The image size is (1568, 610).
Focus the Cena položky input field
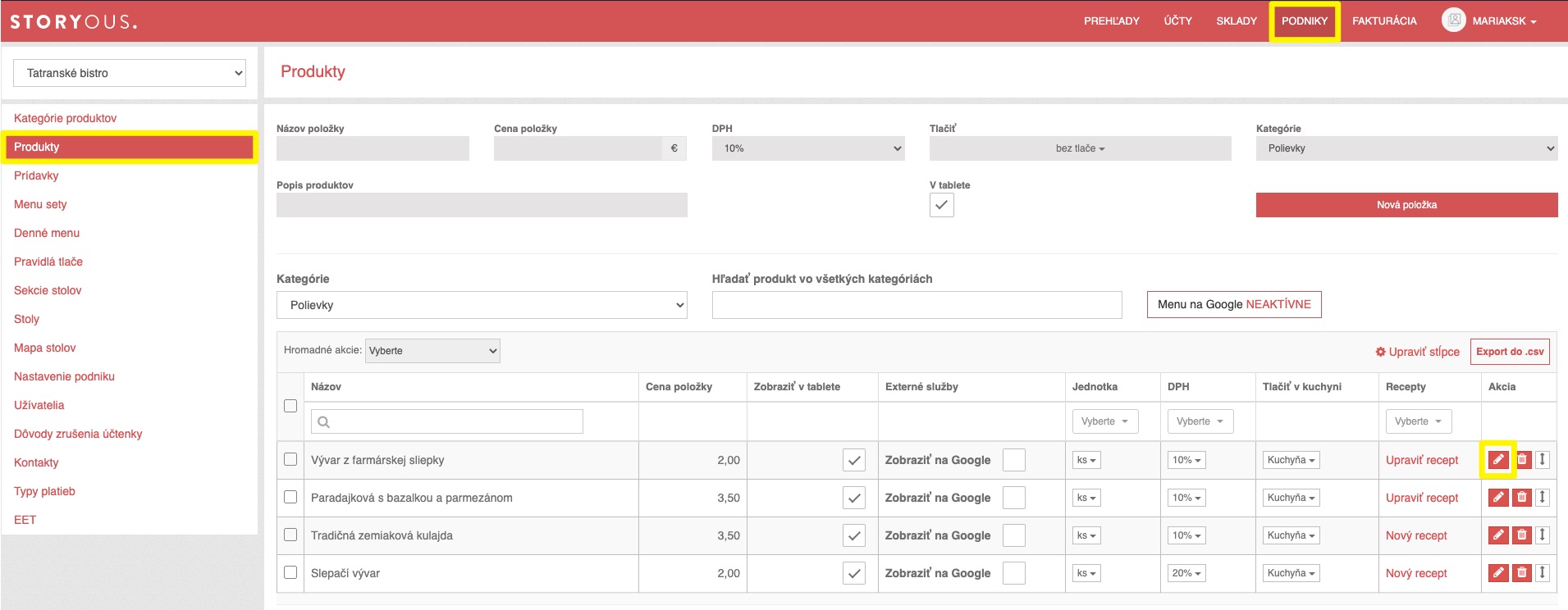(x=578, y=148)
